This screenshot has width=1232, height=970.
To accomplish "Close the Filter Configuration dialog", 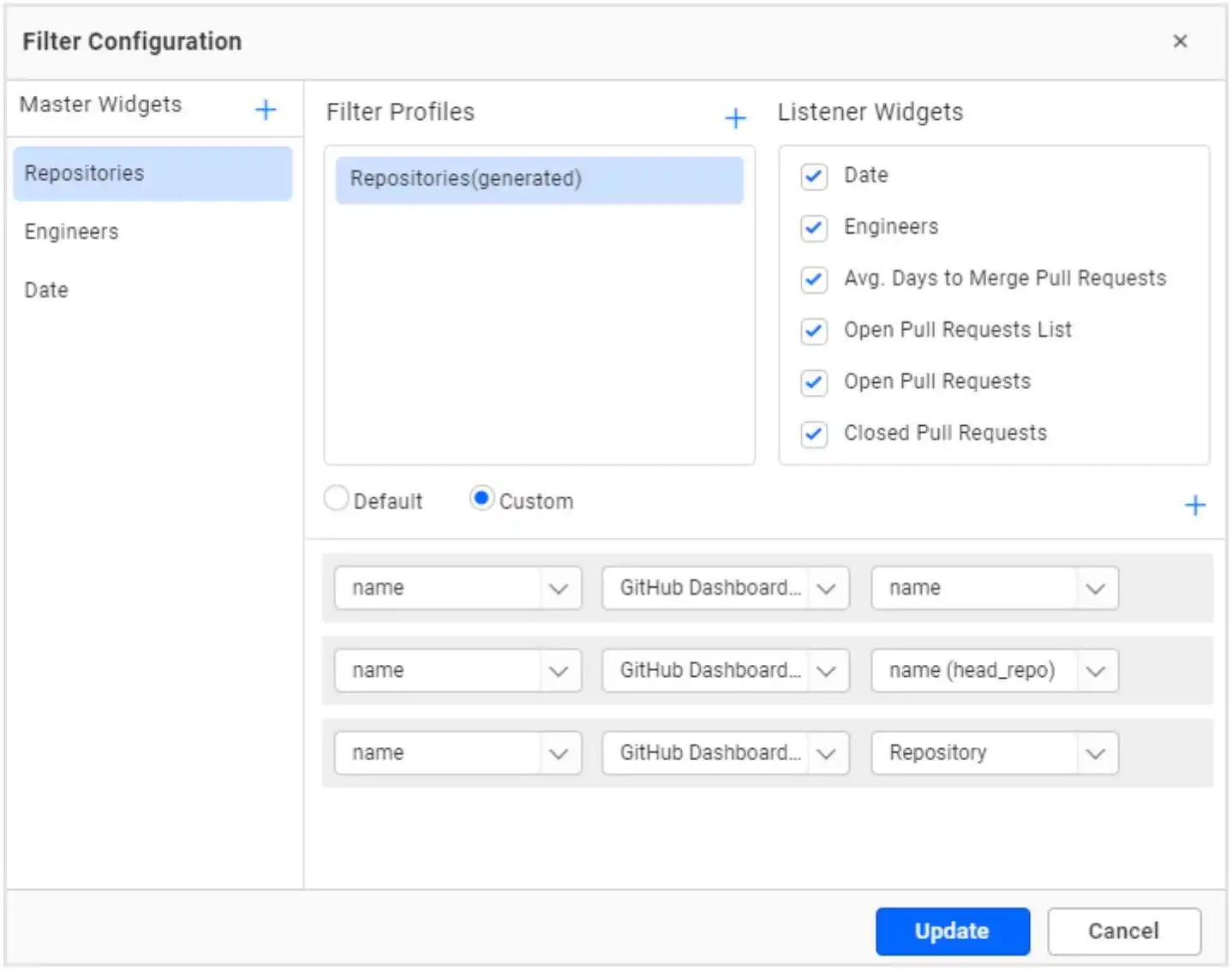I will [1181, 41].
